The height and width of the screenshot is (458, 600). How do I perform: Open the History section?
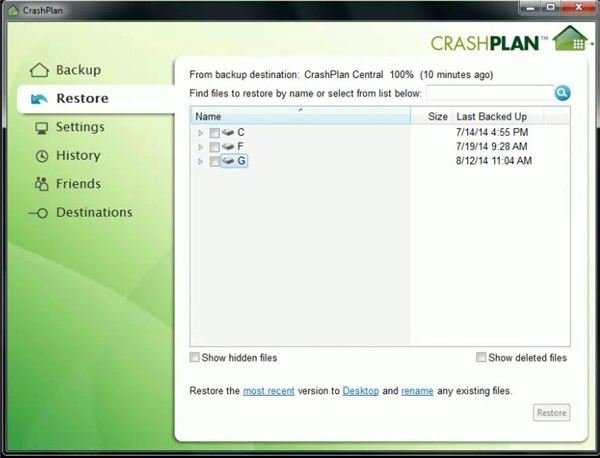(78, 156)
